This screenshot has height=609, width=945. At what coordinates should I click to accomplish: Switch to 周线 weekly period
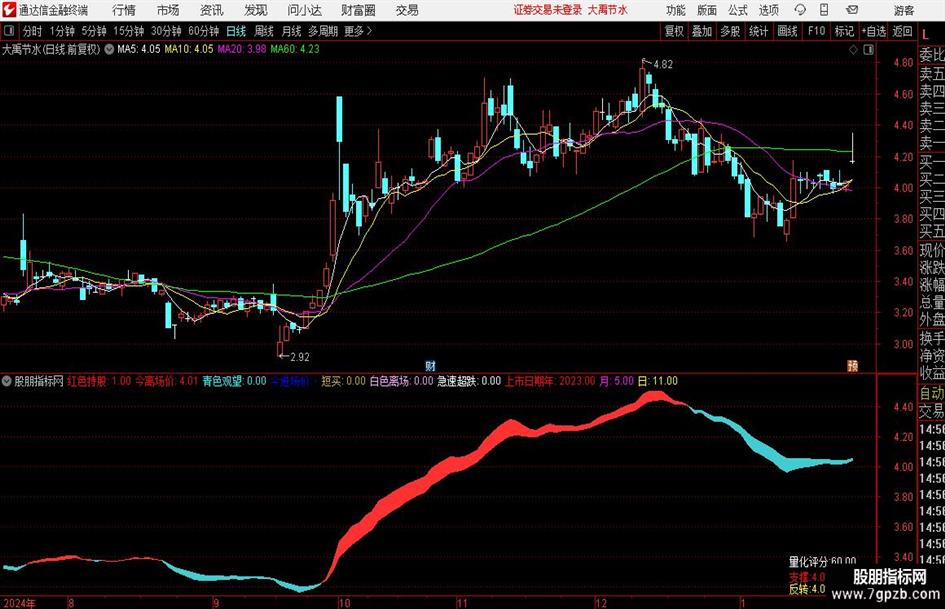(x=264, y=31)
